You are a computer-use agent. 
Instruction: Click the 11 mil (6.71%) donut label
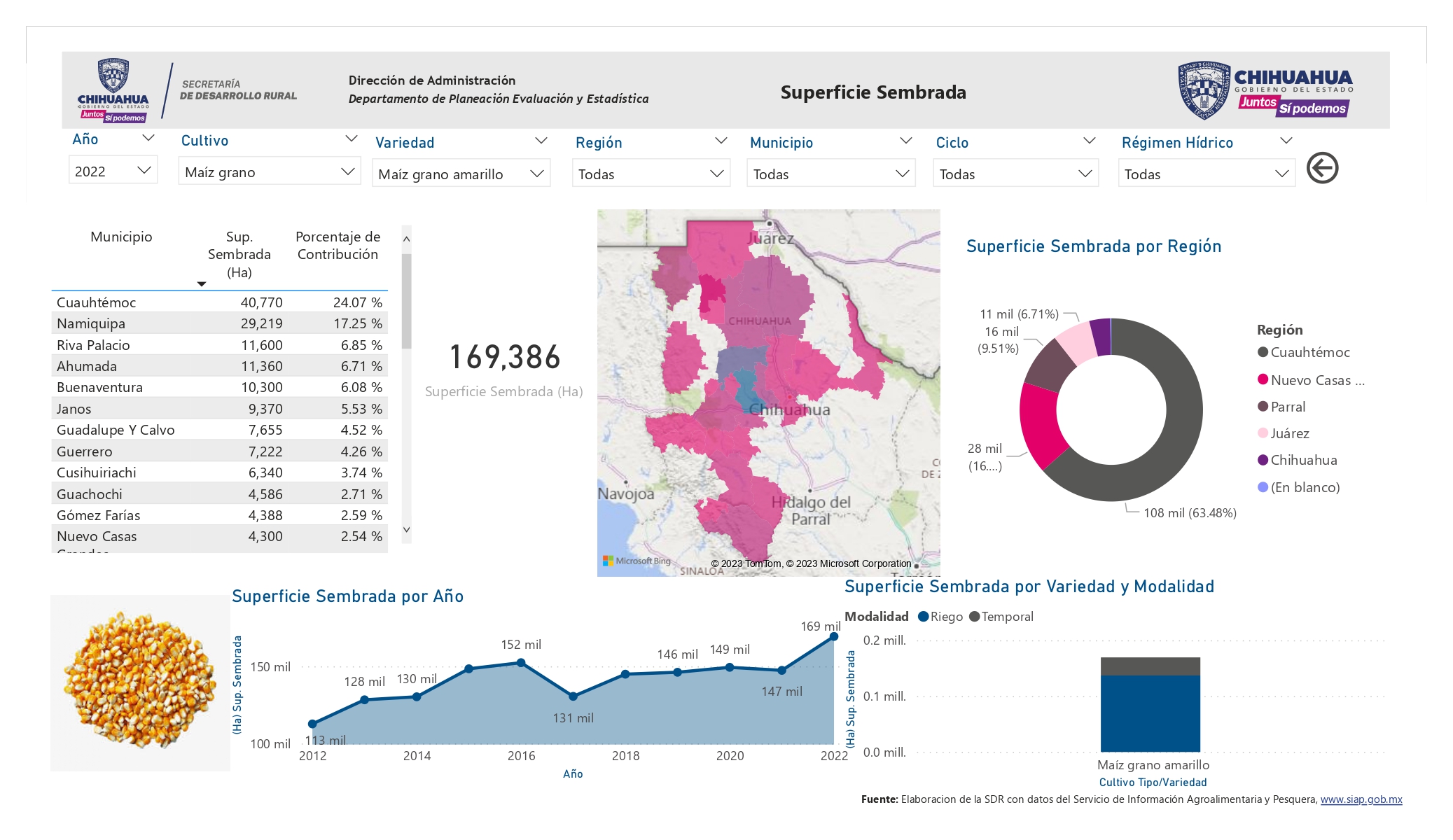click(x=1019, y=314)
